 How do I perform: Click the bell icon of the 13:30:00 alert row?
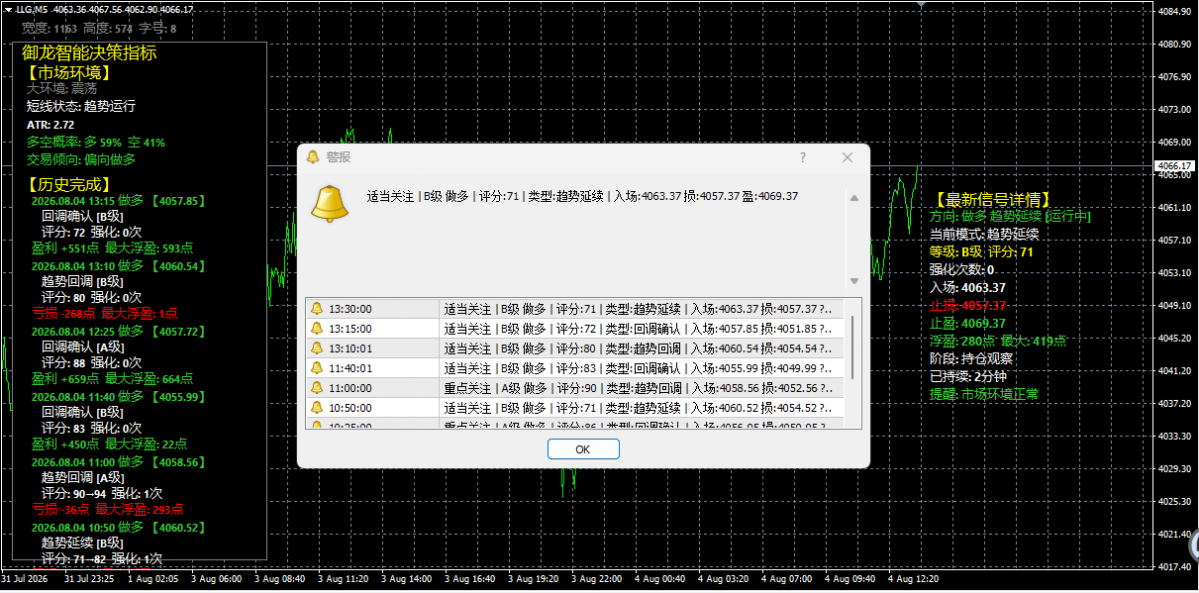coord(317,309)
